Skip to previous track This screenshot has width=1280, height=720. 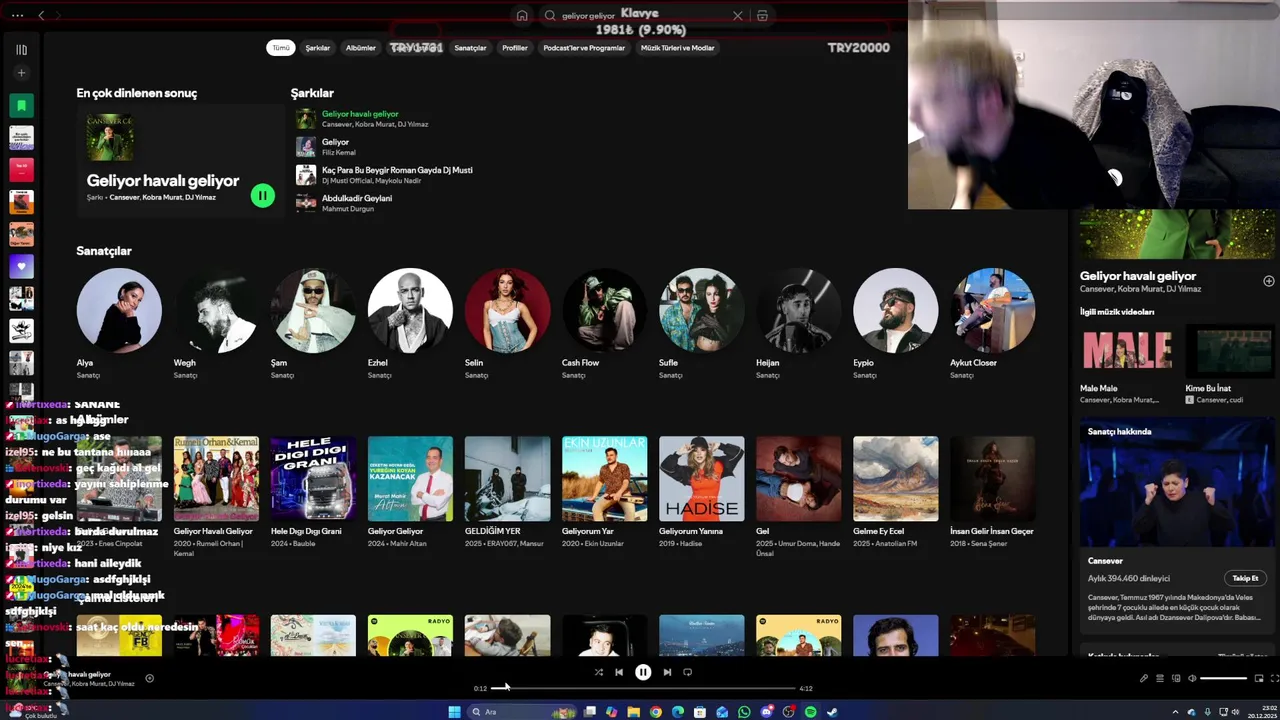pos(619,672)
